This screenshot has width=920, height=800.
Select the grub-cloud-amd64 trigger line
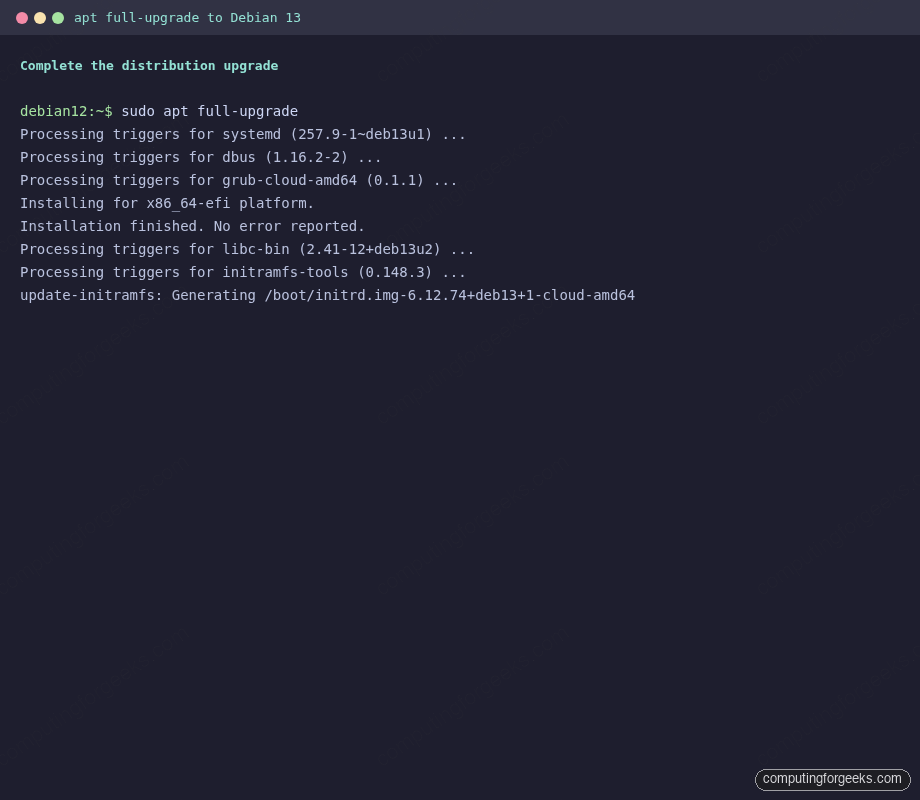pyautogui.click(x=237, y=180)
